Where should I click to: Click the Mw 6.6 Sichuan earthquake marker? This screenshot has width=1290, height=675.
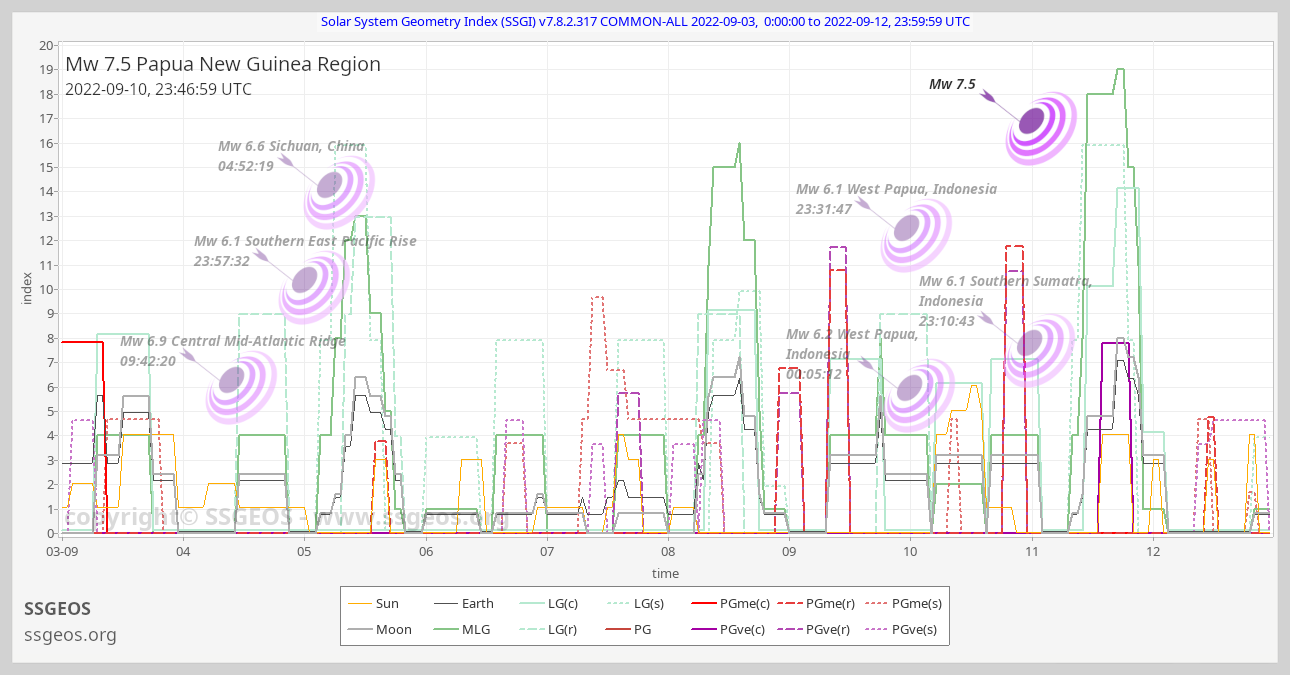pyautogui.click(x=331, y=186)
